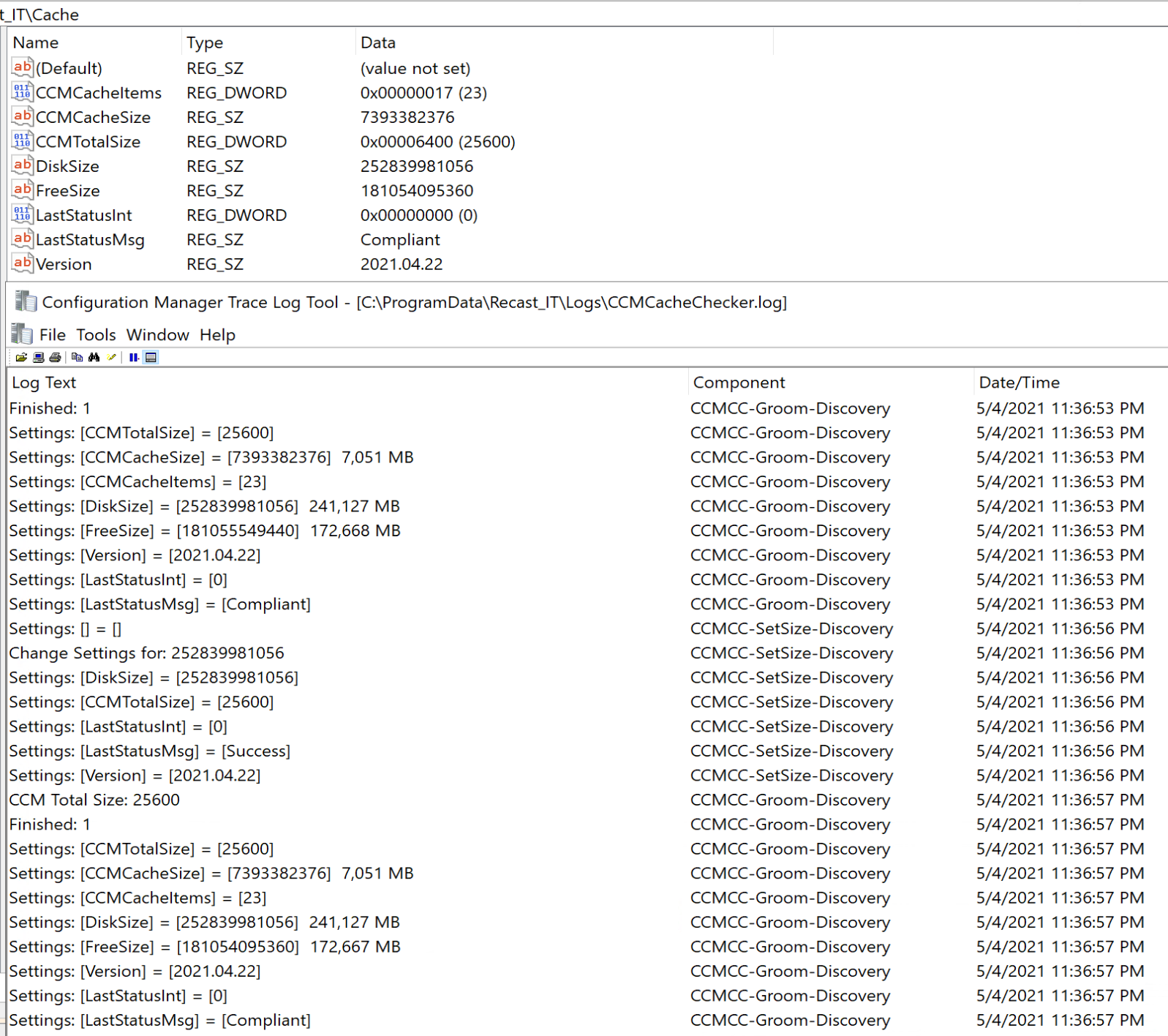
Task: Open the Tools menu
Action: (96, 335)
